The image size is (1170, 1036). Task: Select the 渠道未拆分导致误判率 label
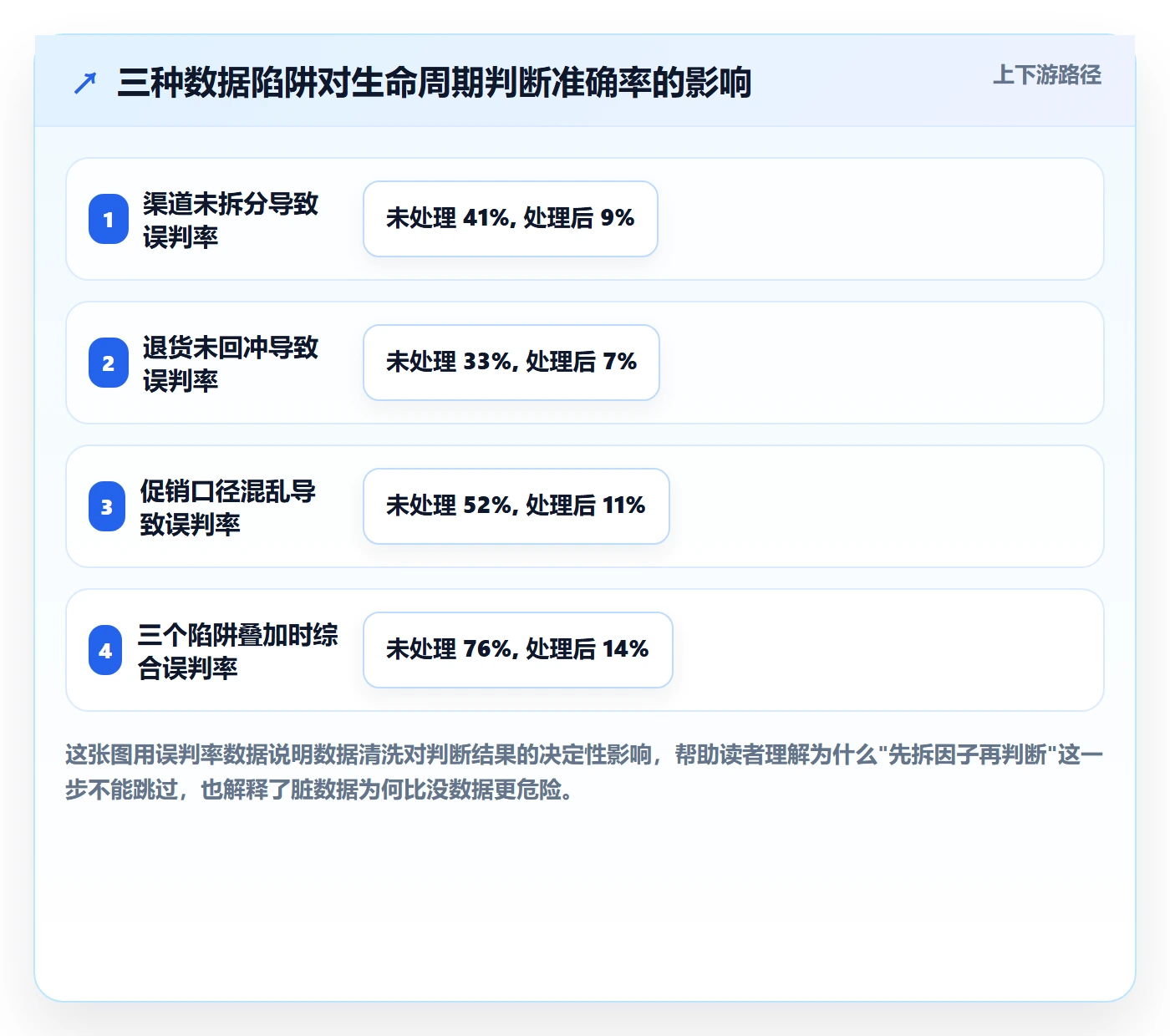(x=231, y=220)
